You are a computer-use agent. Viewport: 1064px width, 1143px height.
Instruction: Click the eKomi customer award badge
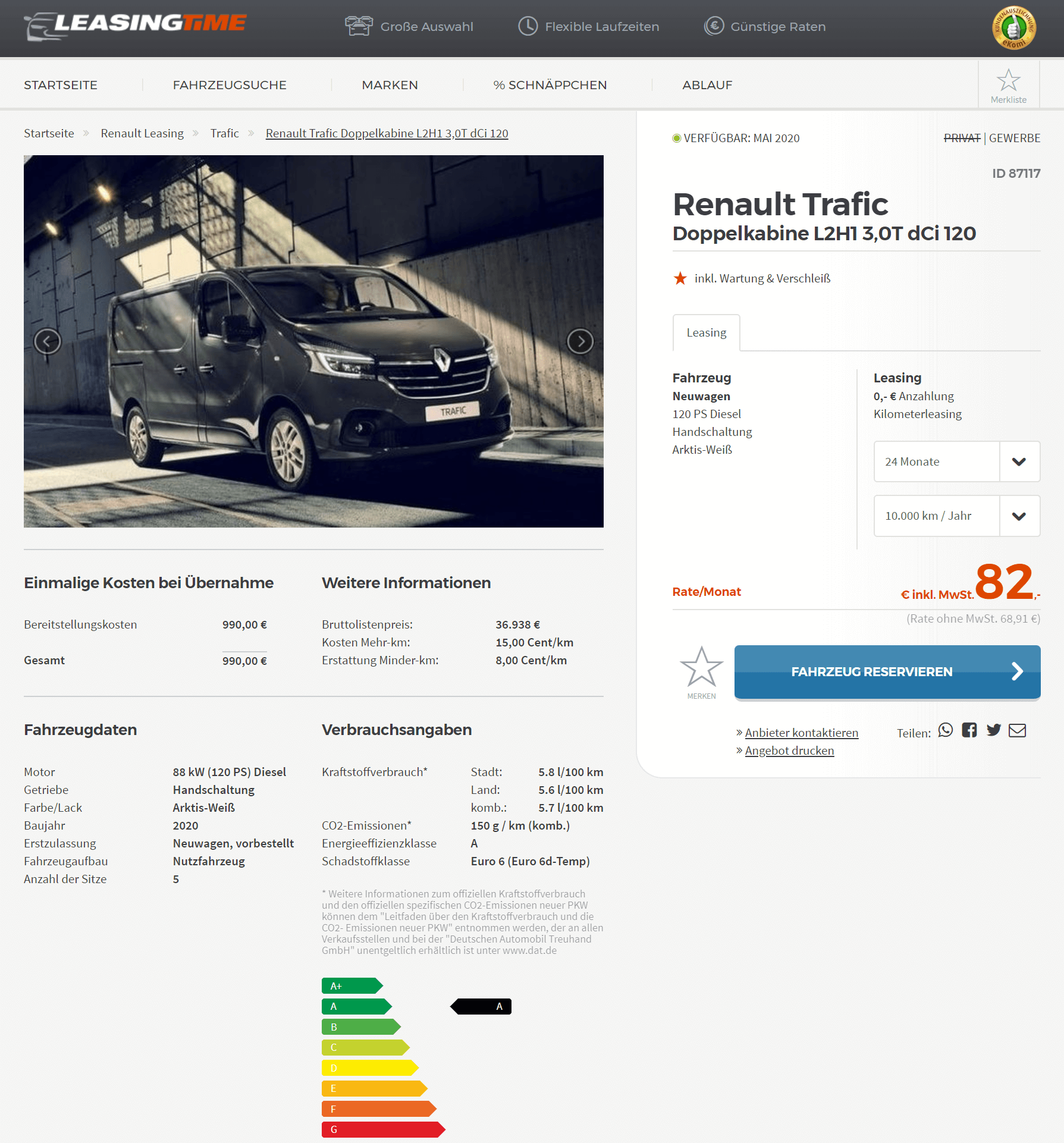1014,28
